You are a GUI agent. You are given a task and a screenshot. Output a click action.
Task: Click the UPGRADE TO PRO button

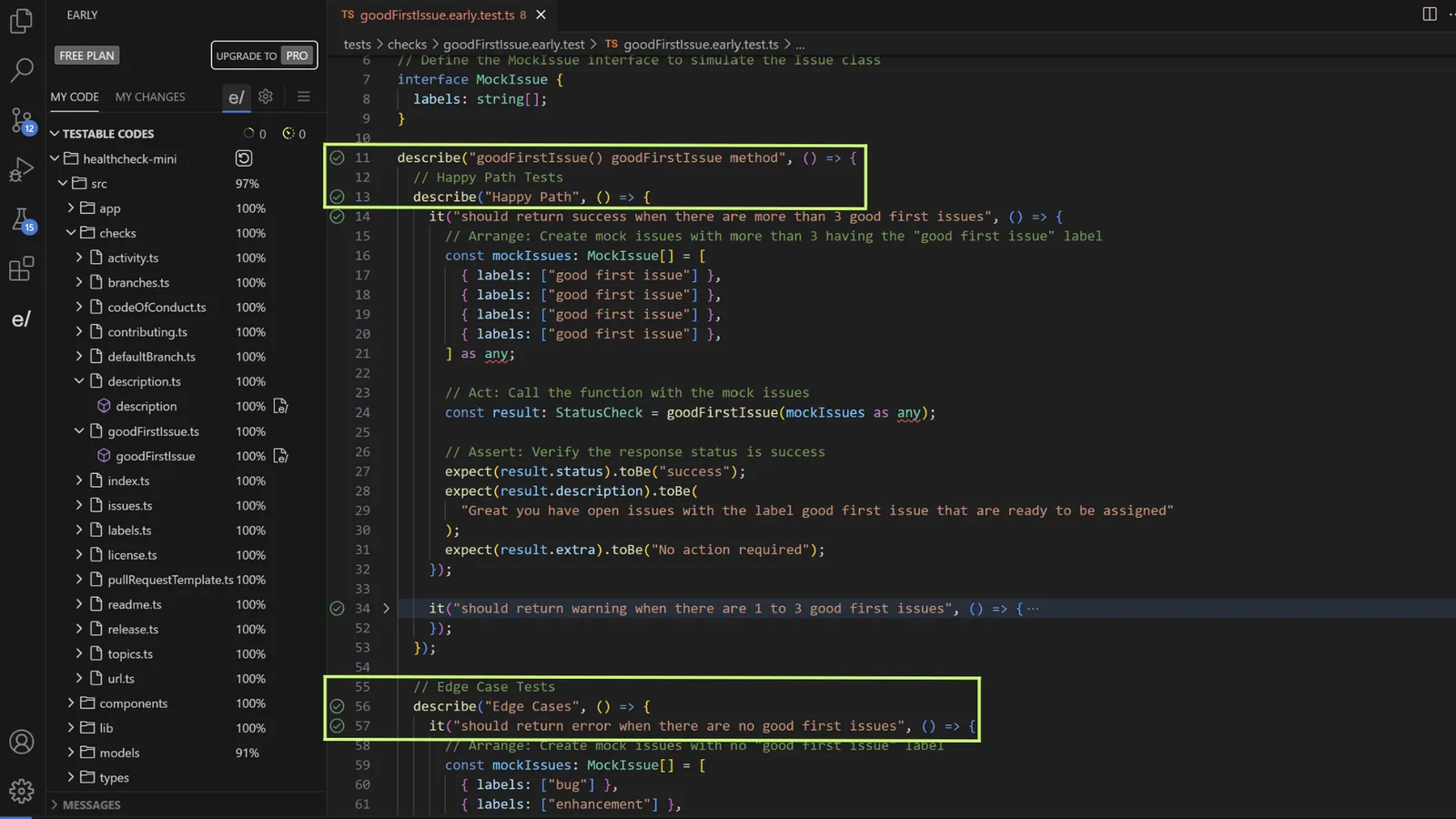point(265,56)
